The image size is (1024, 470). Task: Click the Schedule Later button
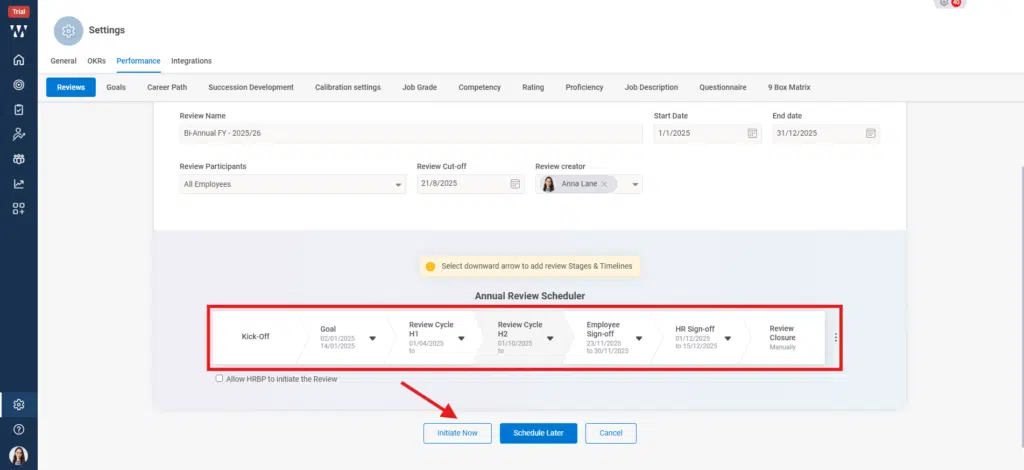[538, 433]
